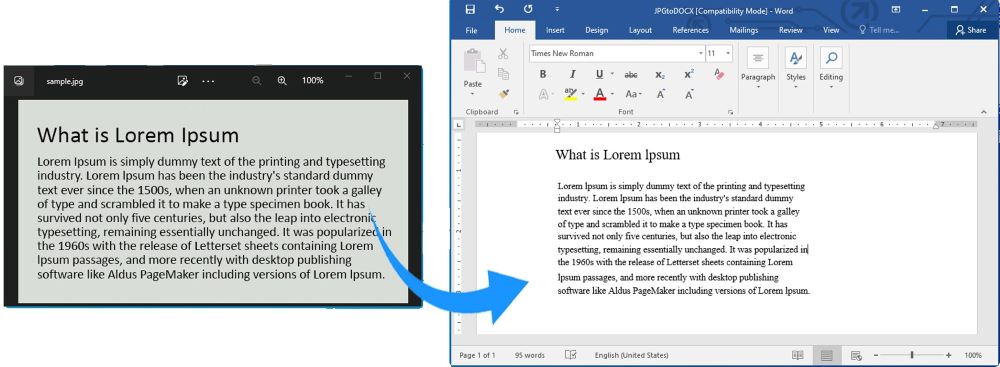Select the Home ribbon tab

[515, 30]
